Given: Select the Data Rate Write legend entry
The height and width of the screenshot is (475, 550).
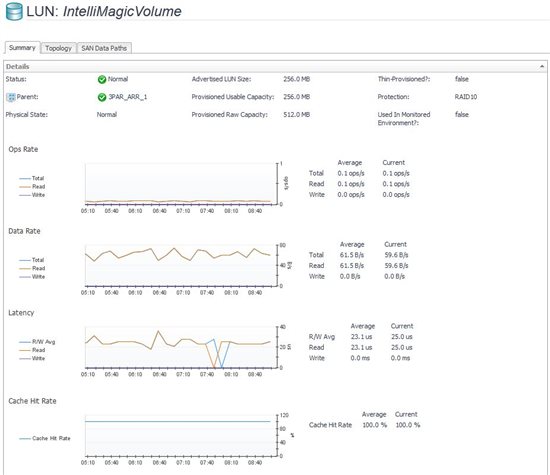Looking at the screenshot, I should coord(32,277).
